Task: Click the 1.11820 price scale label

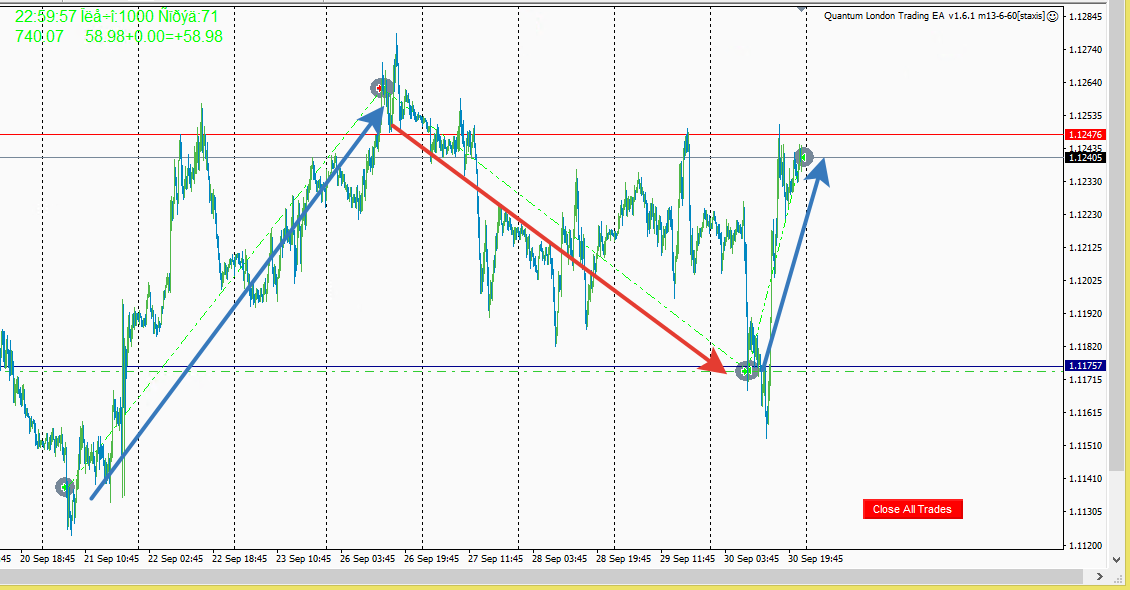Action: click(x=1085, y=347)
